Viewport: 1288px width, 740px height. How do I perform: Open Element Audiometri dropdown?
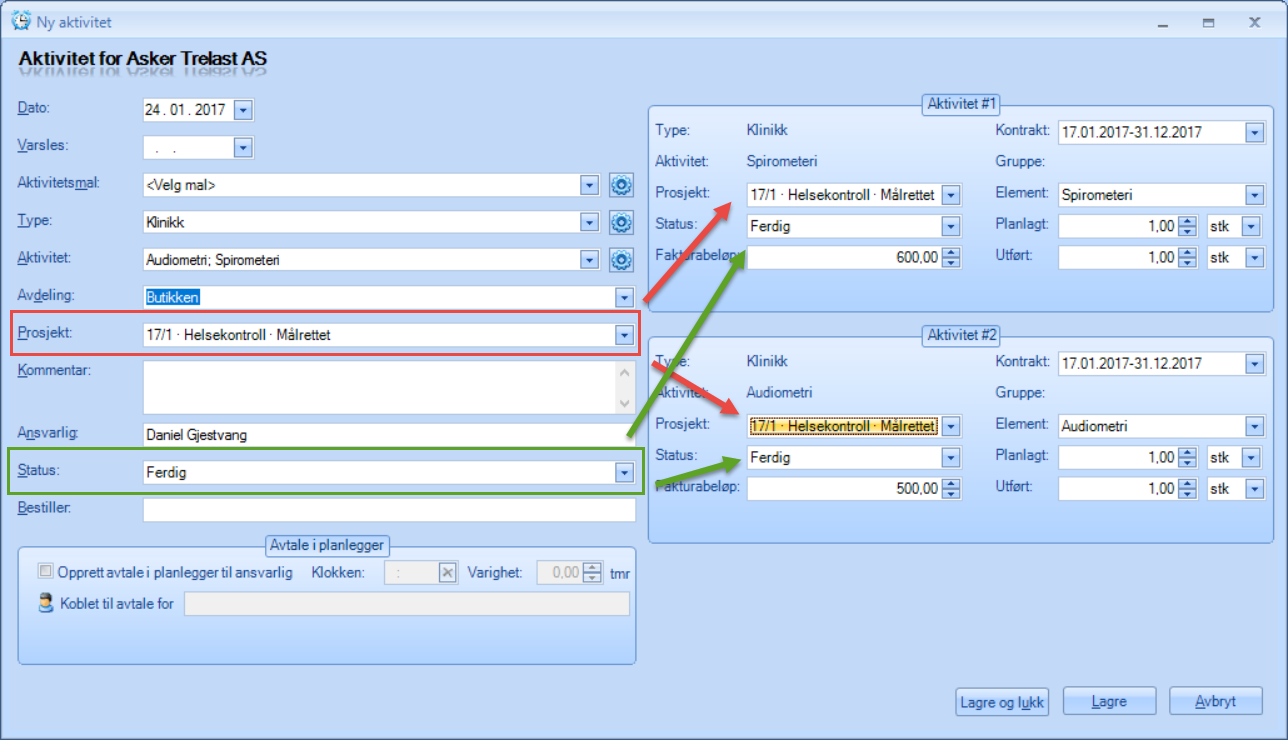pos(1255,426)
